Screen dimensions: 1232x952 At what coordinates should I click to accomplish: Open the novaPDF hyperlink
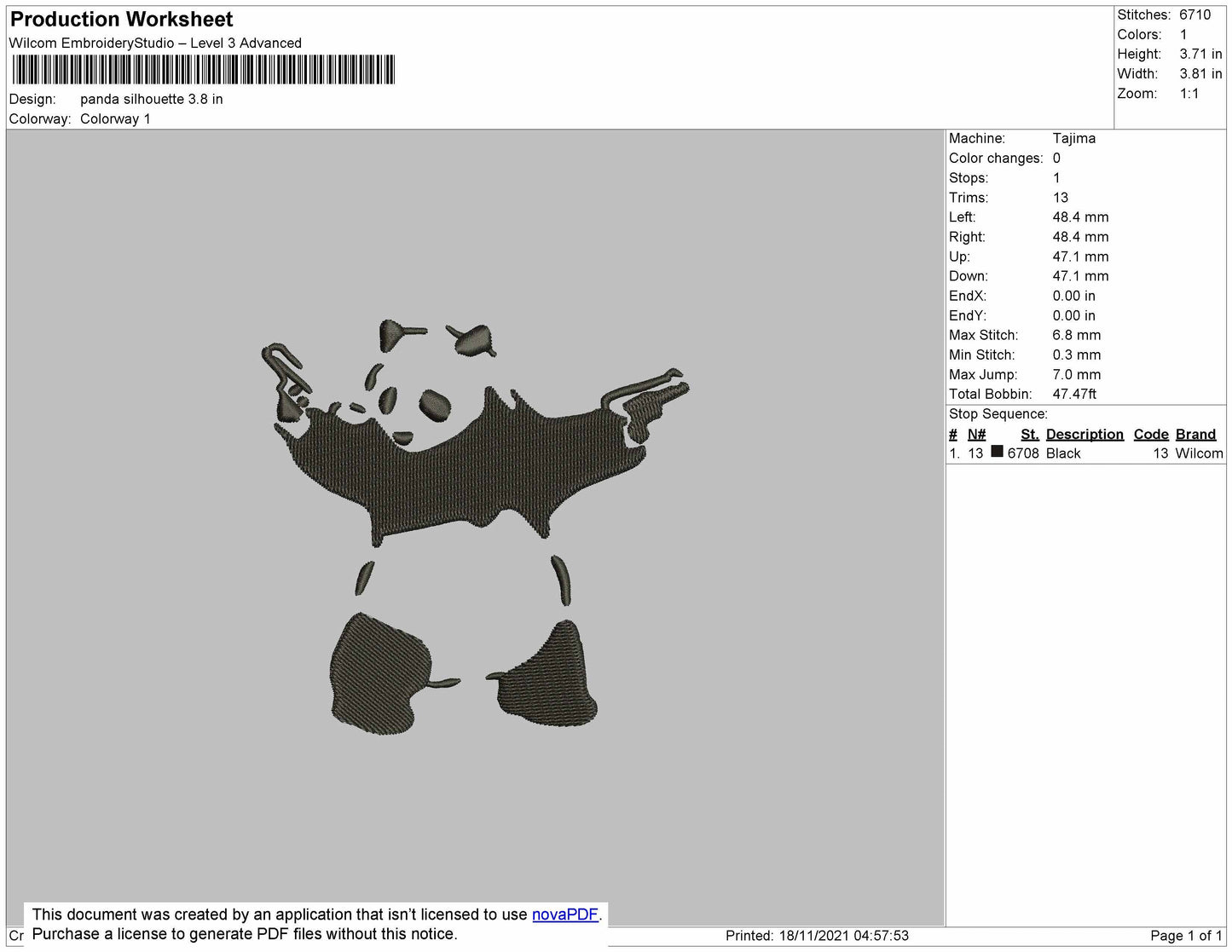click(x=564, y=914)
